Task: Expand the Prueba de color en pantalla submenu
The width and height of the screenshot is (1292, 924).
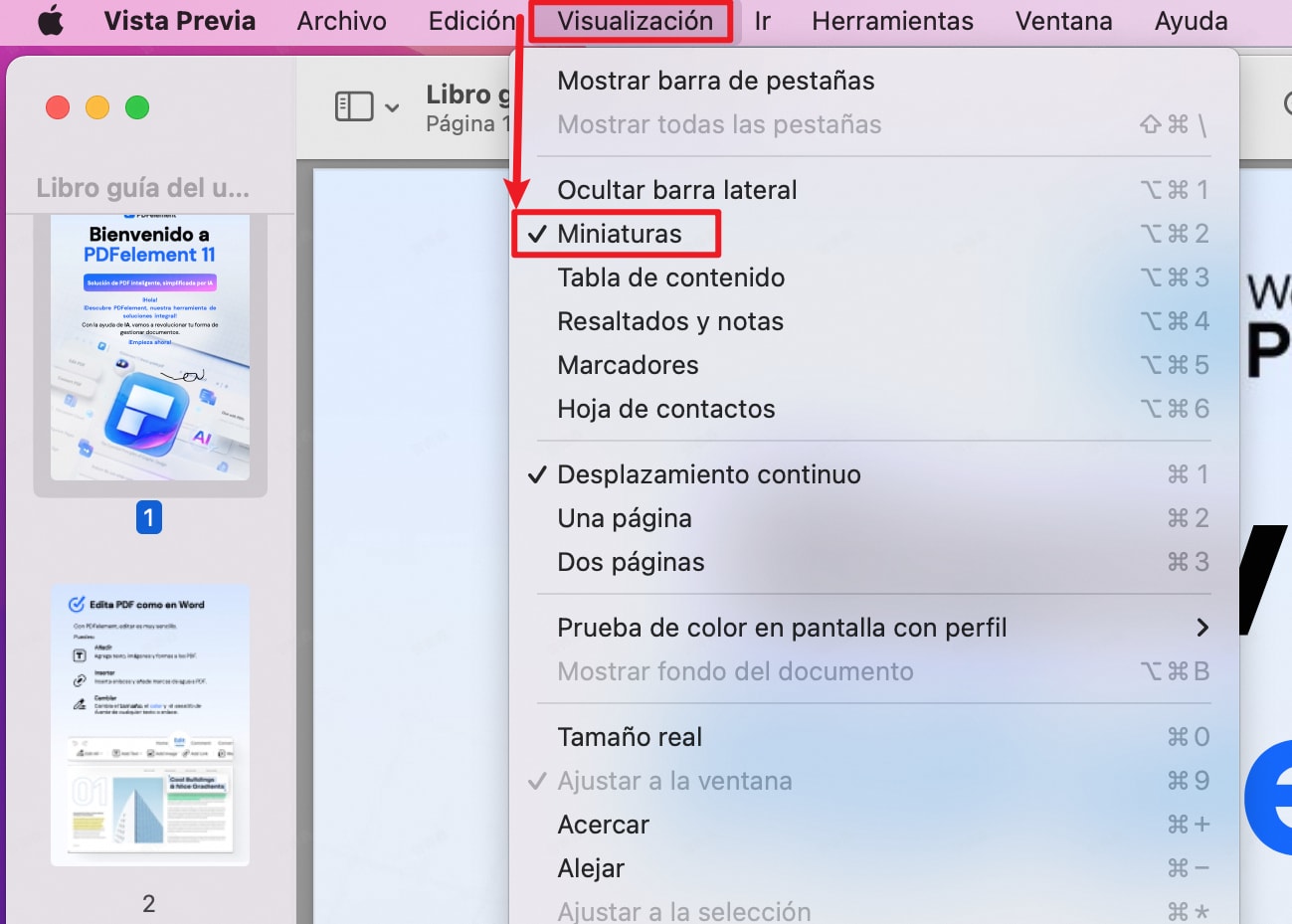Action: [x=782, y=627]
